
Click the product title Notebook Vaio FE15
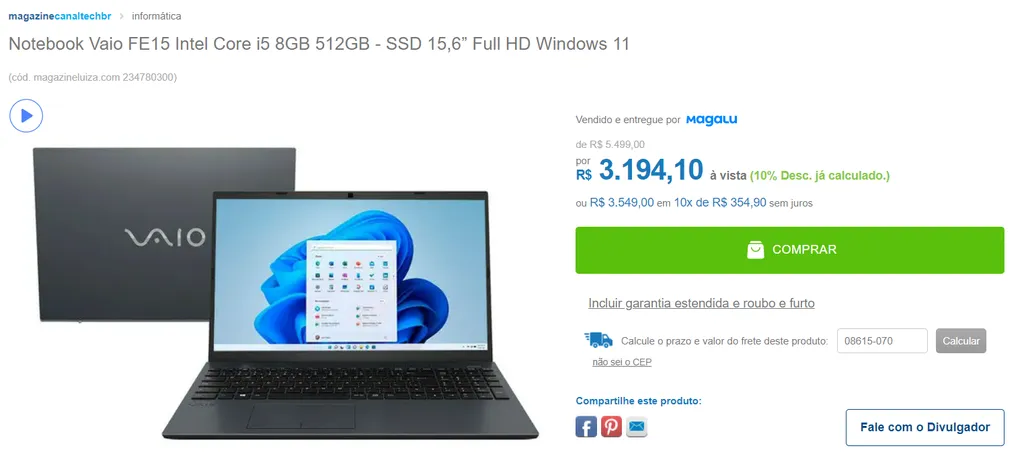pyautogui.click(x=319, y=44)
